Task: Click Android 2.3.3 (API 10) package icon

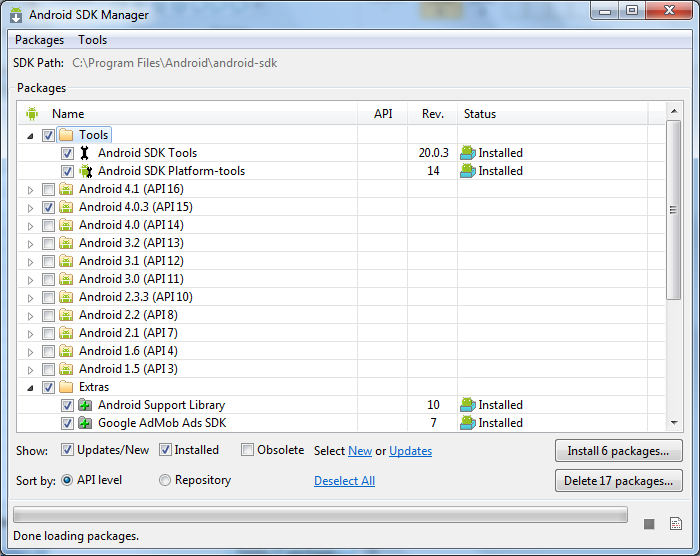Action: click(66, 297)
